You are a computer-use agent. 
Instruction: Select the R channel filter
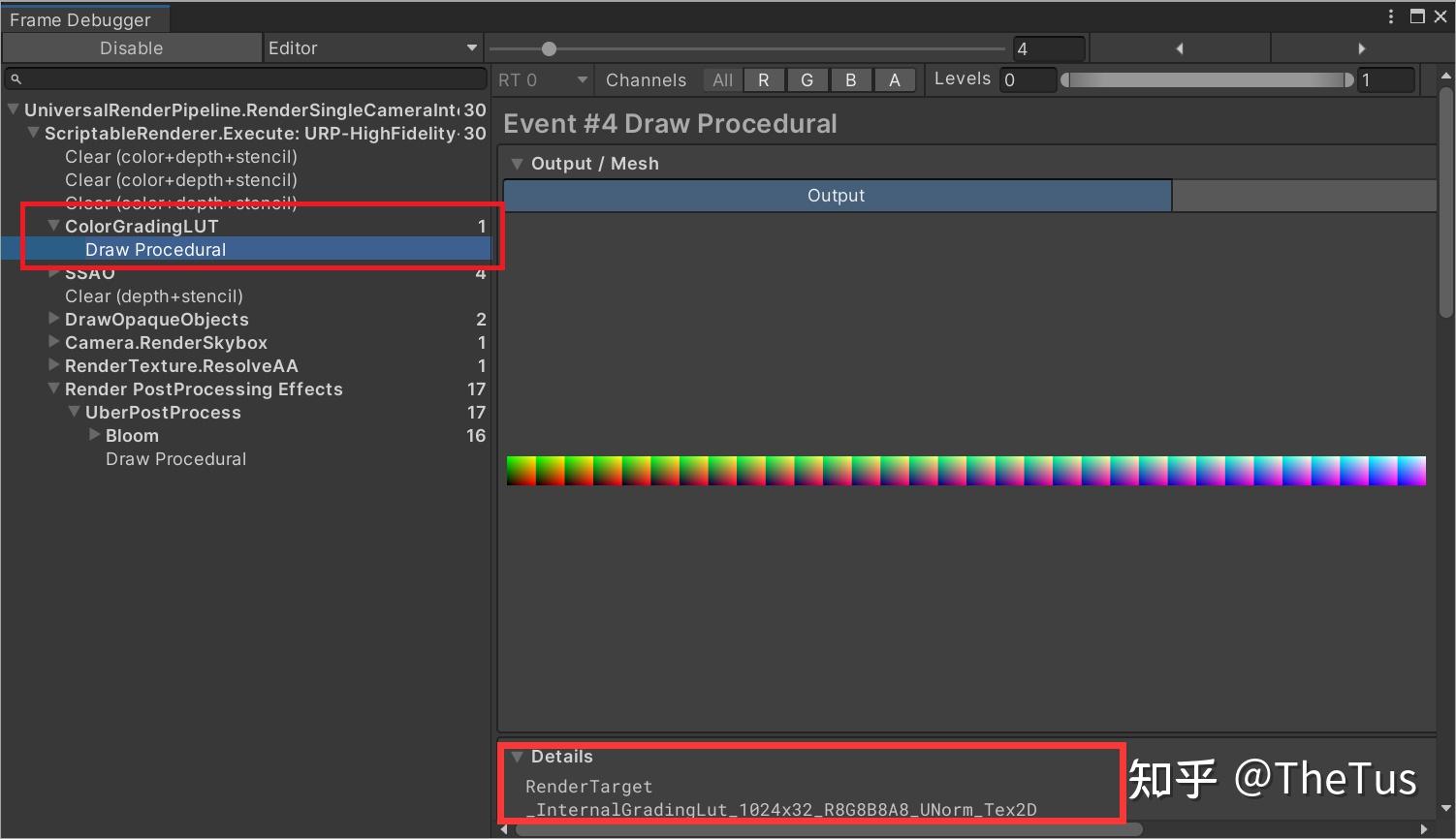pyautogui.click(x=764, y=79)
